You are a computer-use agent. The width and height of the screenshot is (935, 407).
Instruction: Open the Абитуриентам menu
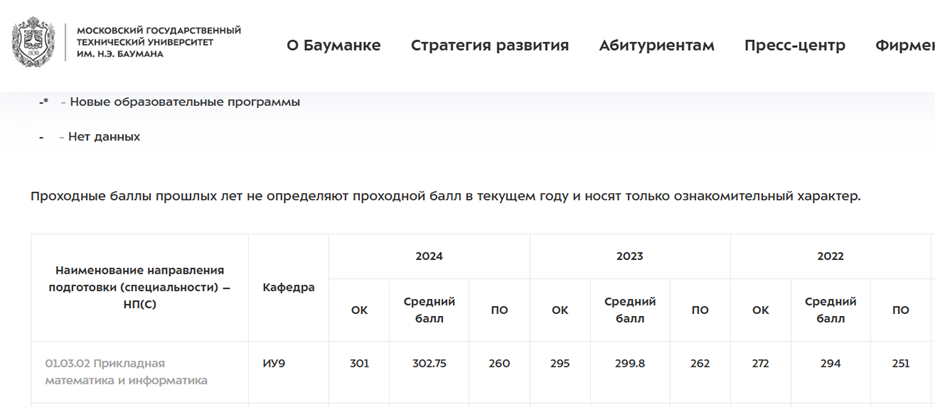click(657, 45)
